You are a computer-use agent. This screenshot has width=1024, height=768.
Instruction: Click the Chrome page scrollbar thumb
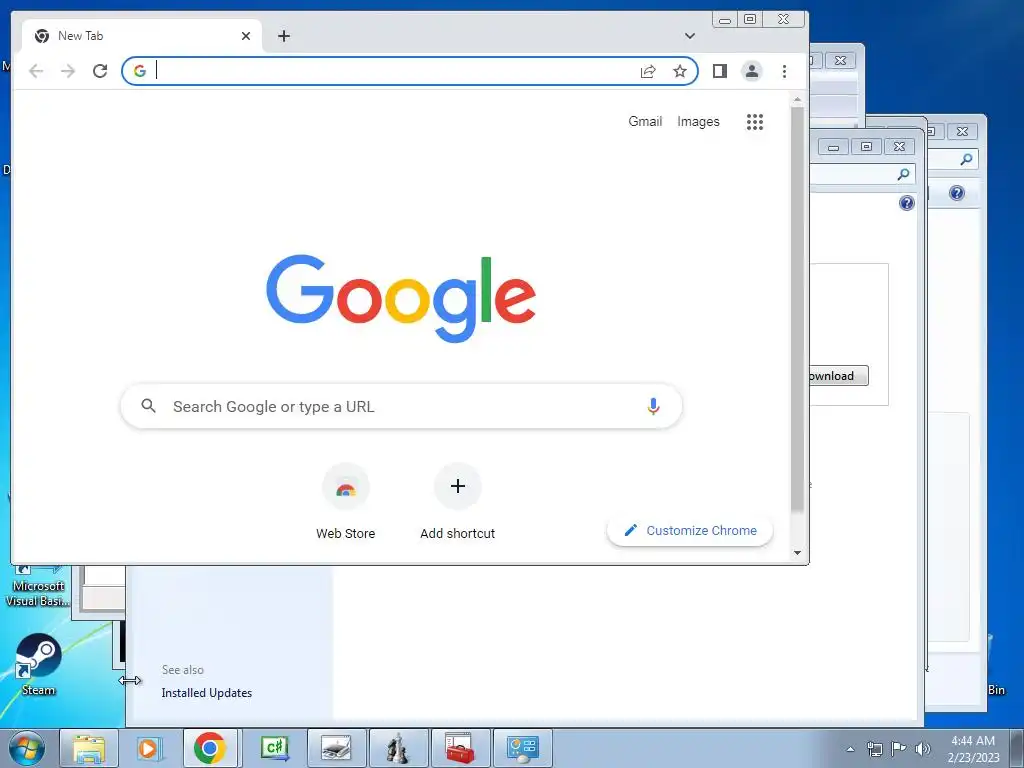(797, 310)
